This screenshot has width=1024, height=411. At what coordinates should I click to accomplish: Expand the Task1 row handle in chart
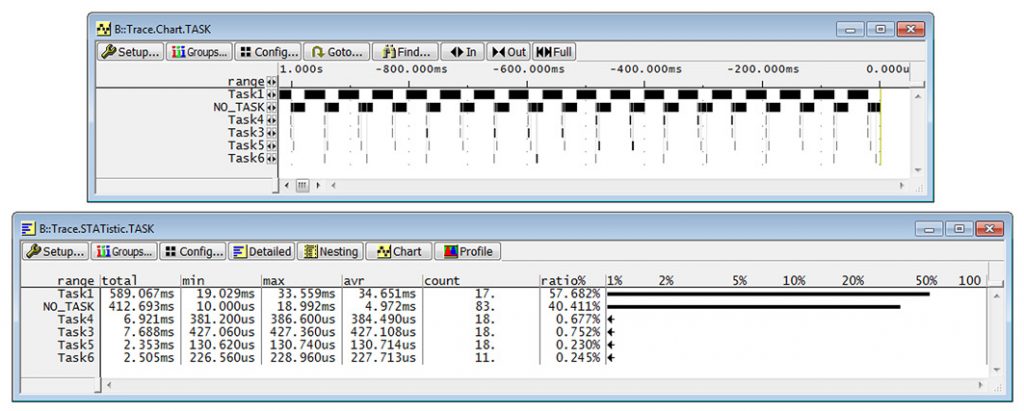tap(271, 94)
